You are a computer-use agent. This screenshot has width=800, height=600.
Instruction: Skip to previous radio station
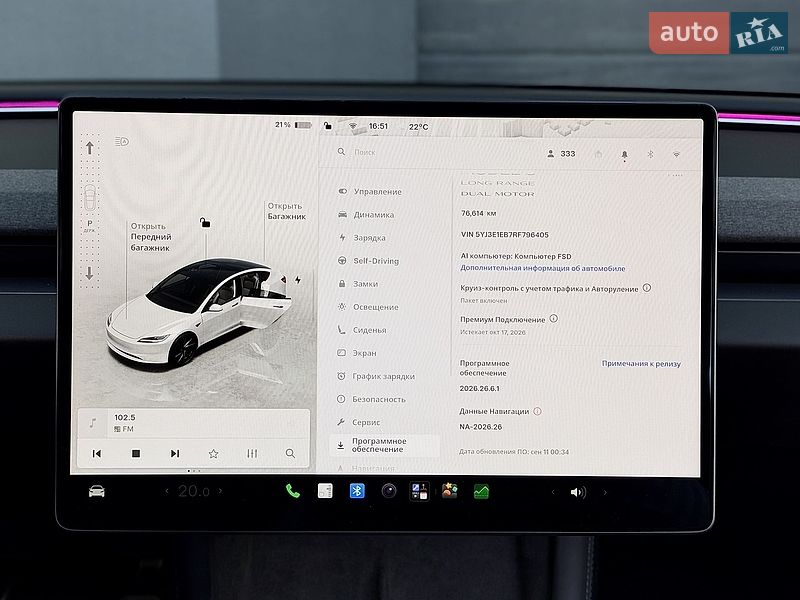96,453
